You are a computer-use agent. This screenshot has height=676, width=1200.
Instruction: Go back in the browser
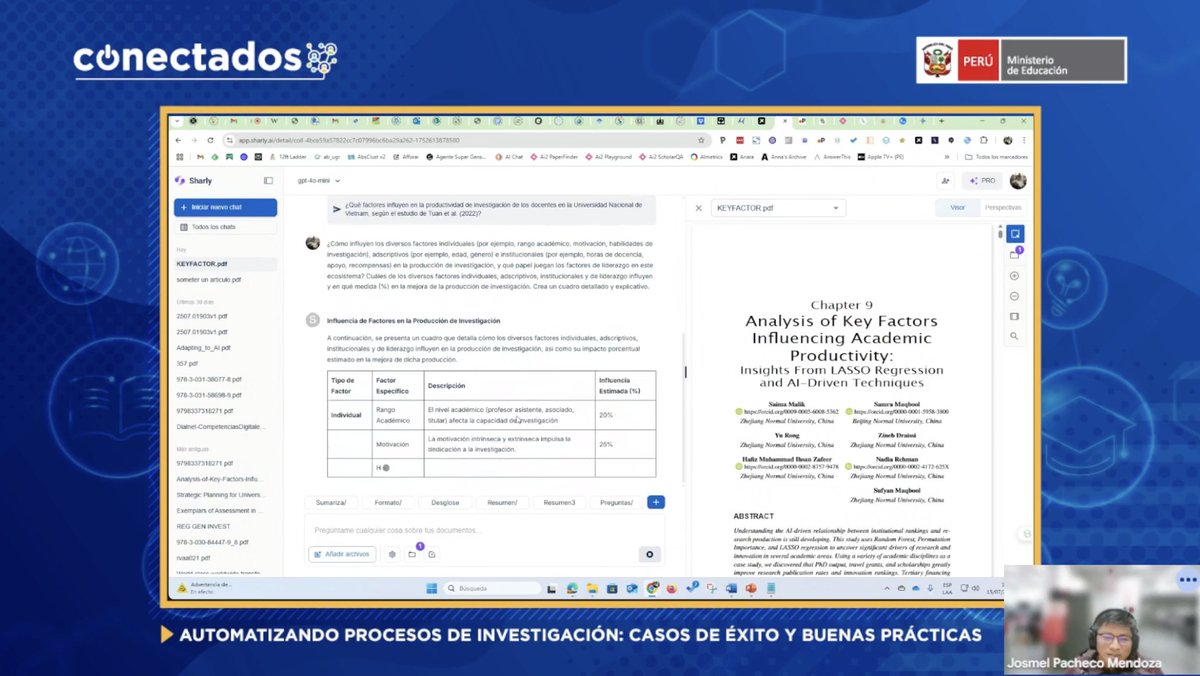(178, 140)
